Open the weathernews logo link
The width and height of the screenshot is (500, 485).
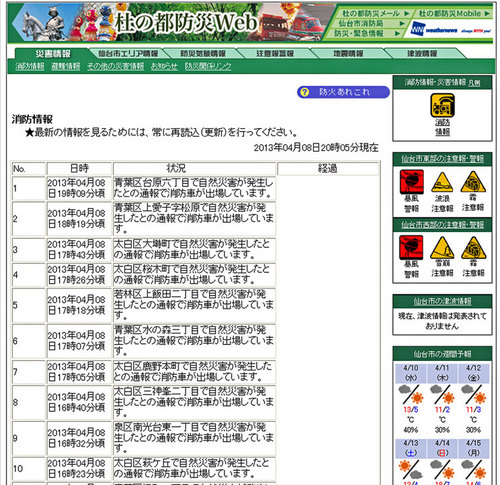tap(451, 30)
